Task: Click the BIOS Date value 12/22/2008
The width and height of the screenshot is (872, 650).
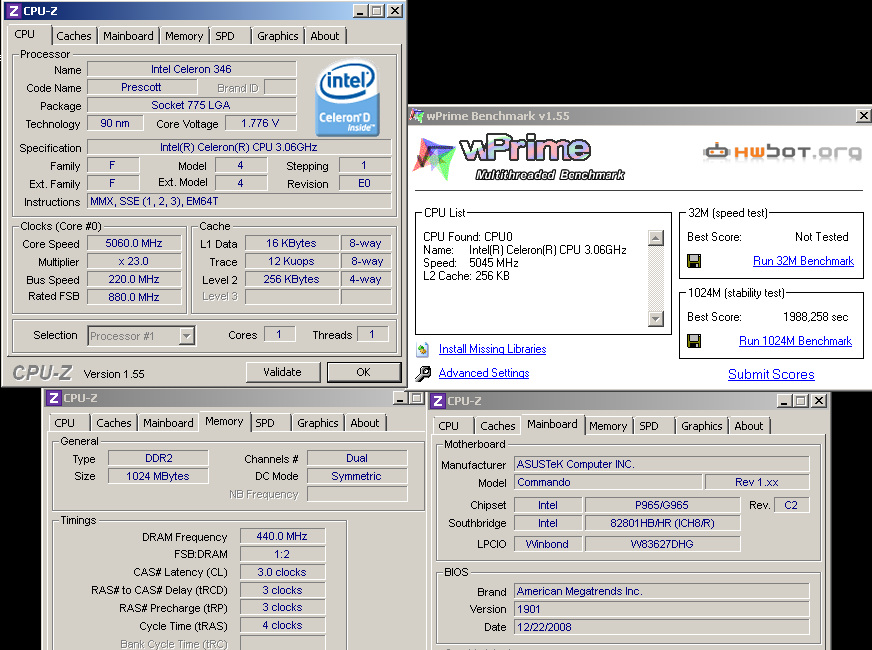Action: tap(662, 627)
